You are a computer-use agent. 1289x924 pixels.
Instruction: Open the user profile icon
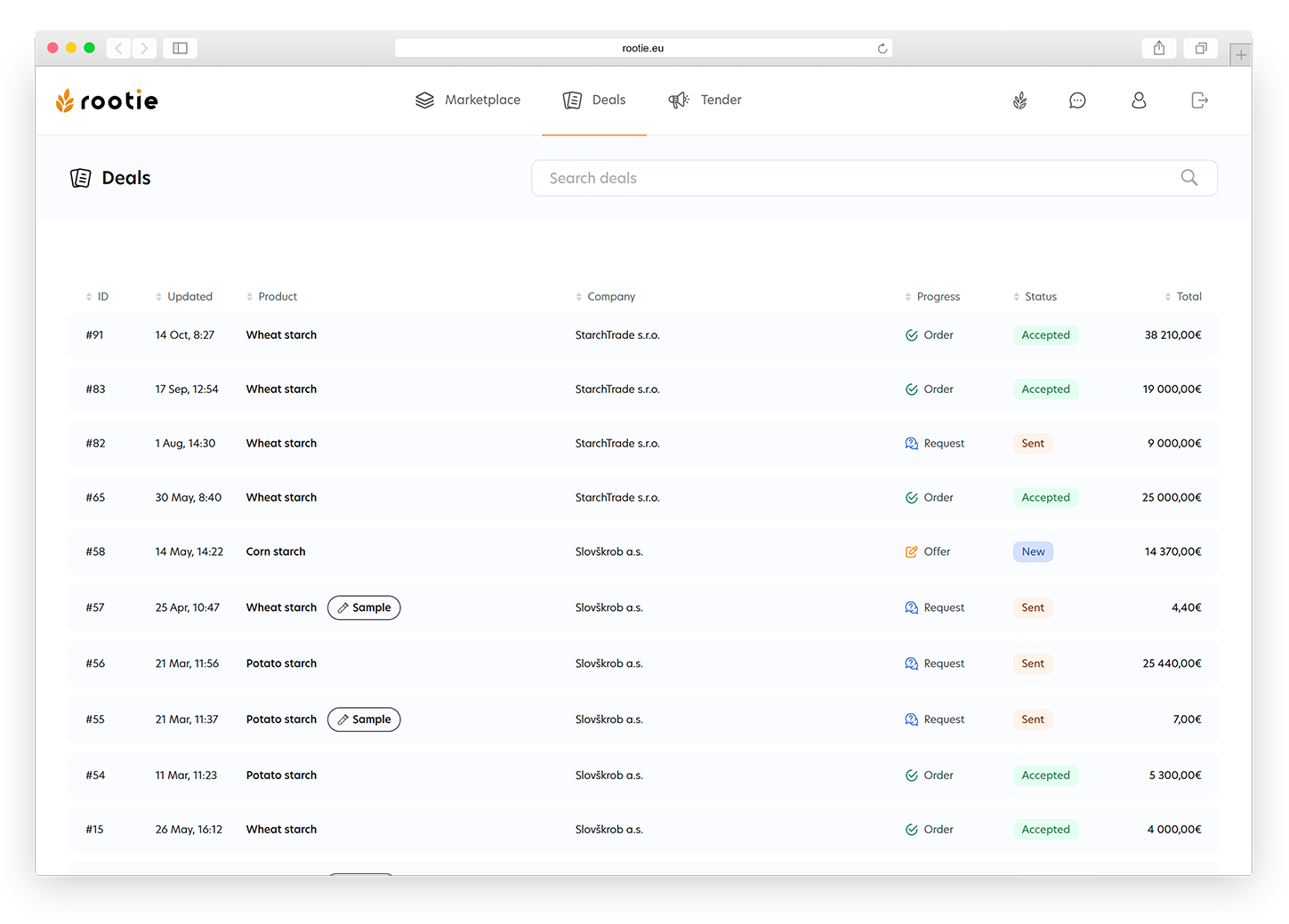[1139, 100]
